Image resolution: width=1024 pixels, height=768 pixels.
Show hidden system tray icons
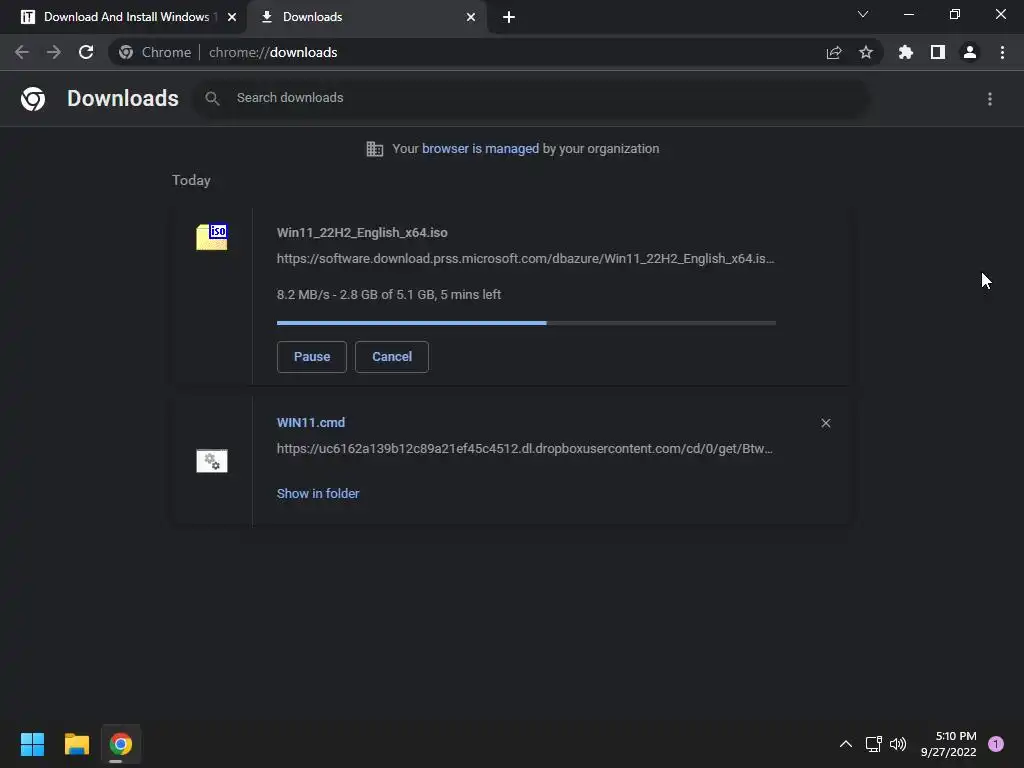[846, 744]
